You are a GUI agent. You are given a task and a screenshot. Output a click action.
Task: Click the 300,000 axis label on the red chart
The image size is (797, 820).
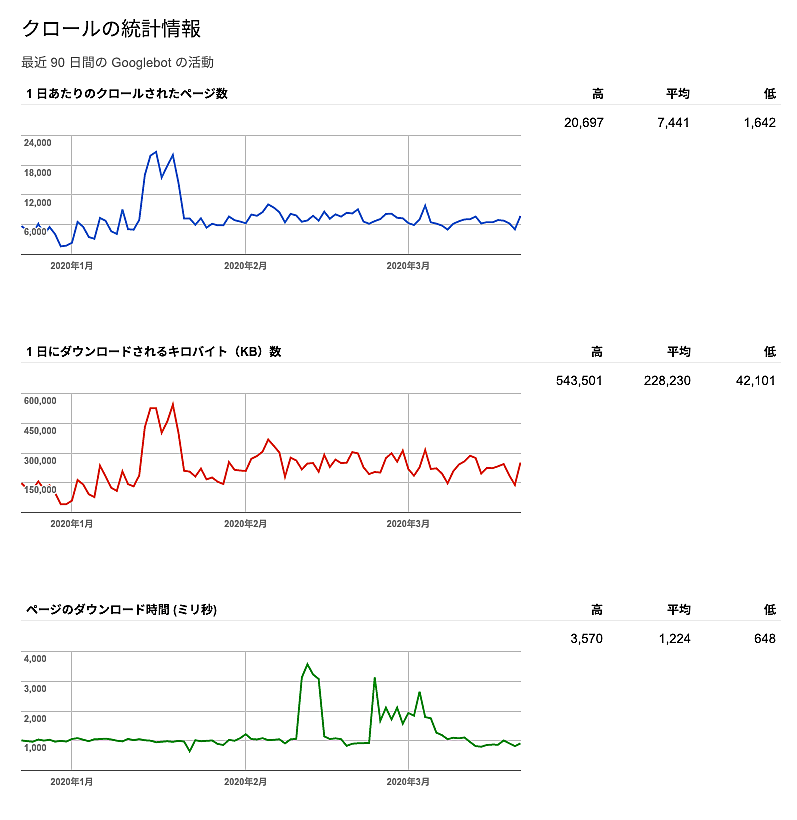click(x=40, y=460)
